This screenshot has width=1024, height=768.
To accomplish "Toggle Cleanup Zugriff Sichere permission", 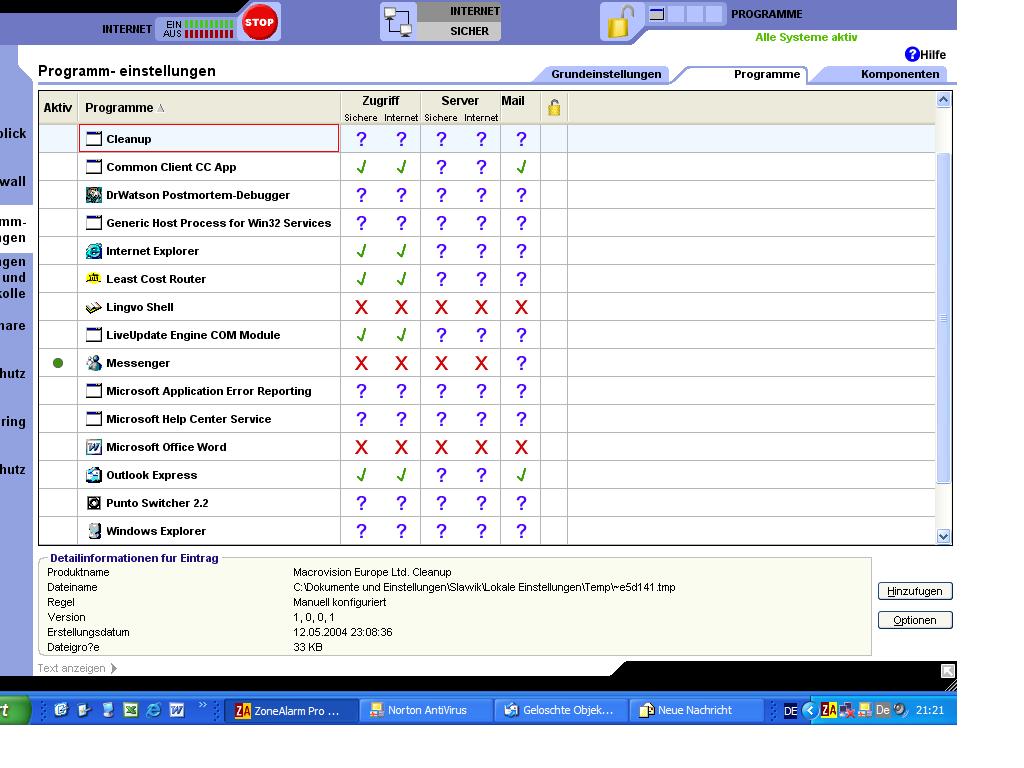I will [361, 138].
